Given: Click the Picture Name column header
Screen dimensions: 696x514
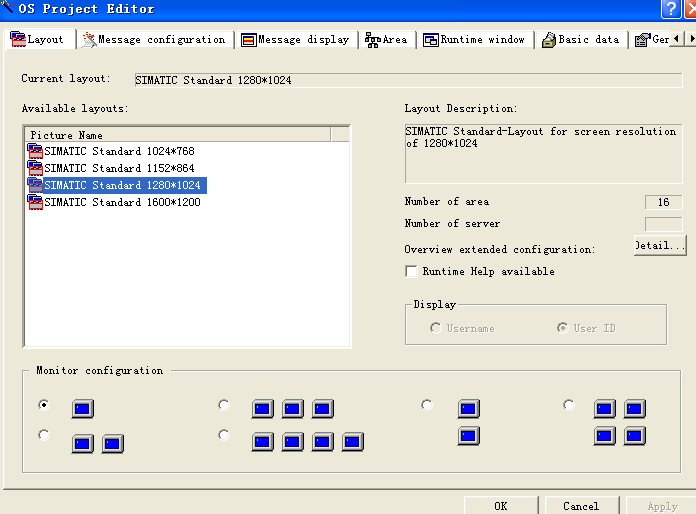Looking at the screenshot, I should coord(178,135).
